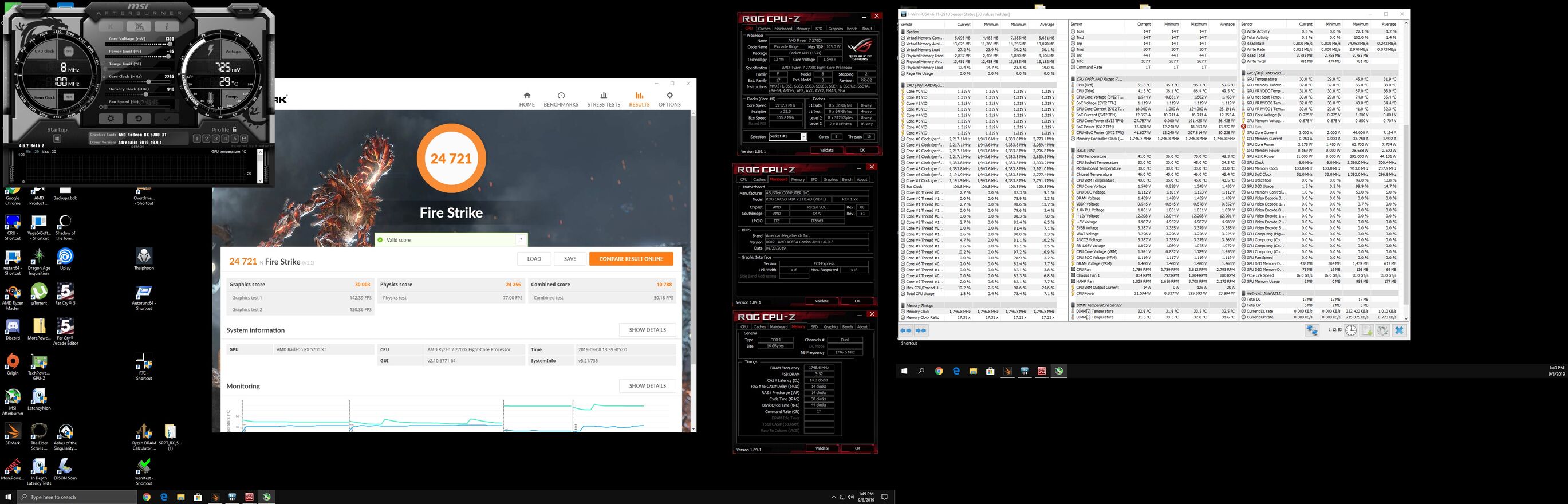
Task: Open Bench tab in bottom CPU-Z window
Action: pos(848,327)
